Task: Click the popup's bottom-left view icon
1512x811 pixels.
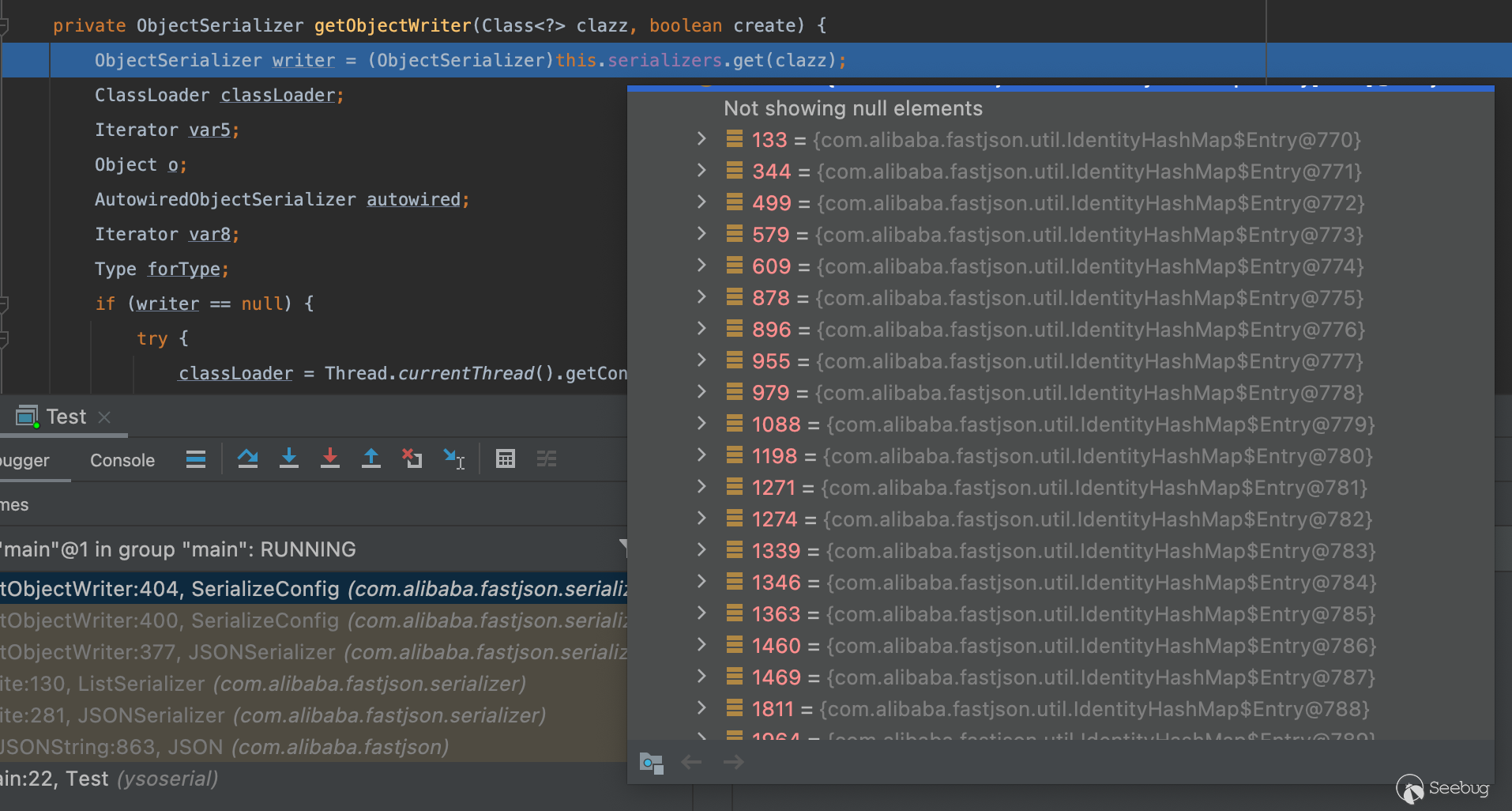Action: click(651, 763)
